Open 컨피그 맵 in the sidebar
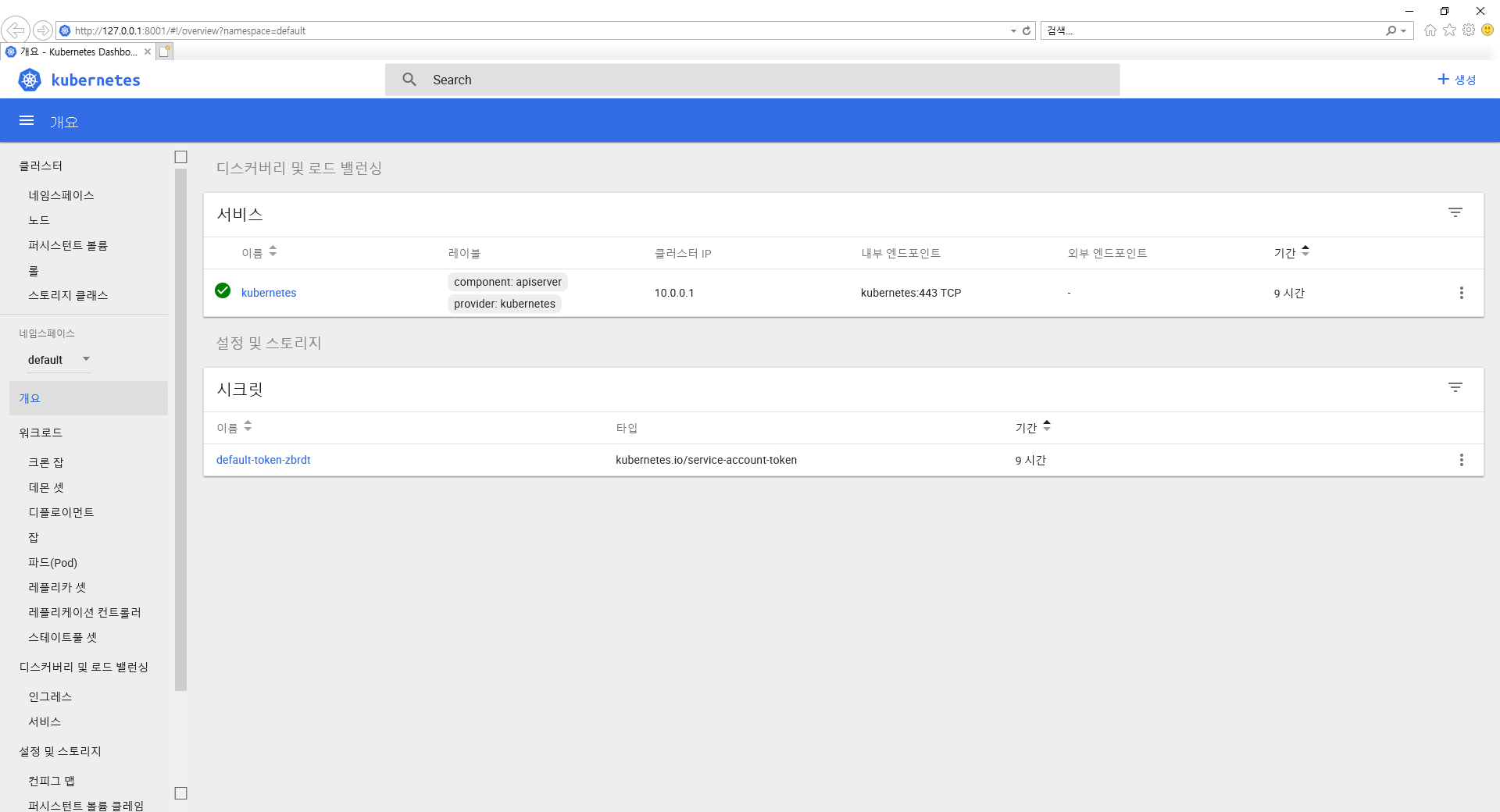The height and width of the screenshot is (812, 1500). point(52,781)
